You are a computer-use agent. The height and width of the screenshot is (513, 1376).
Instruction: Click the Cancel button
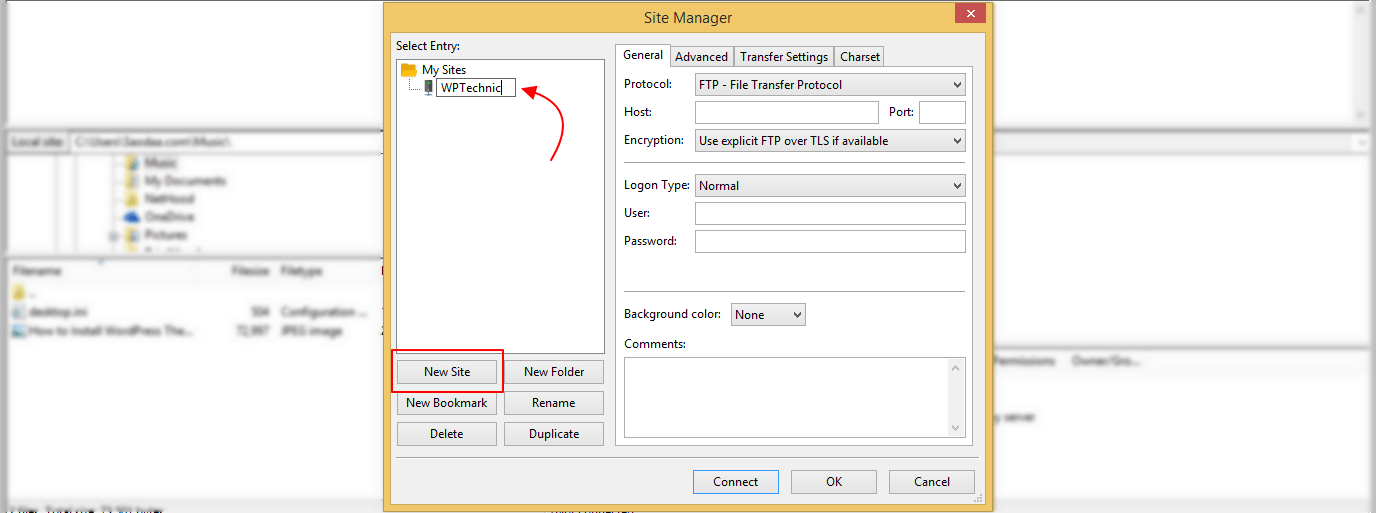[x=932, y=482]
